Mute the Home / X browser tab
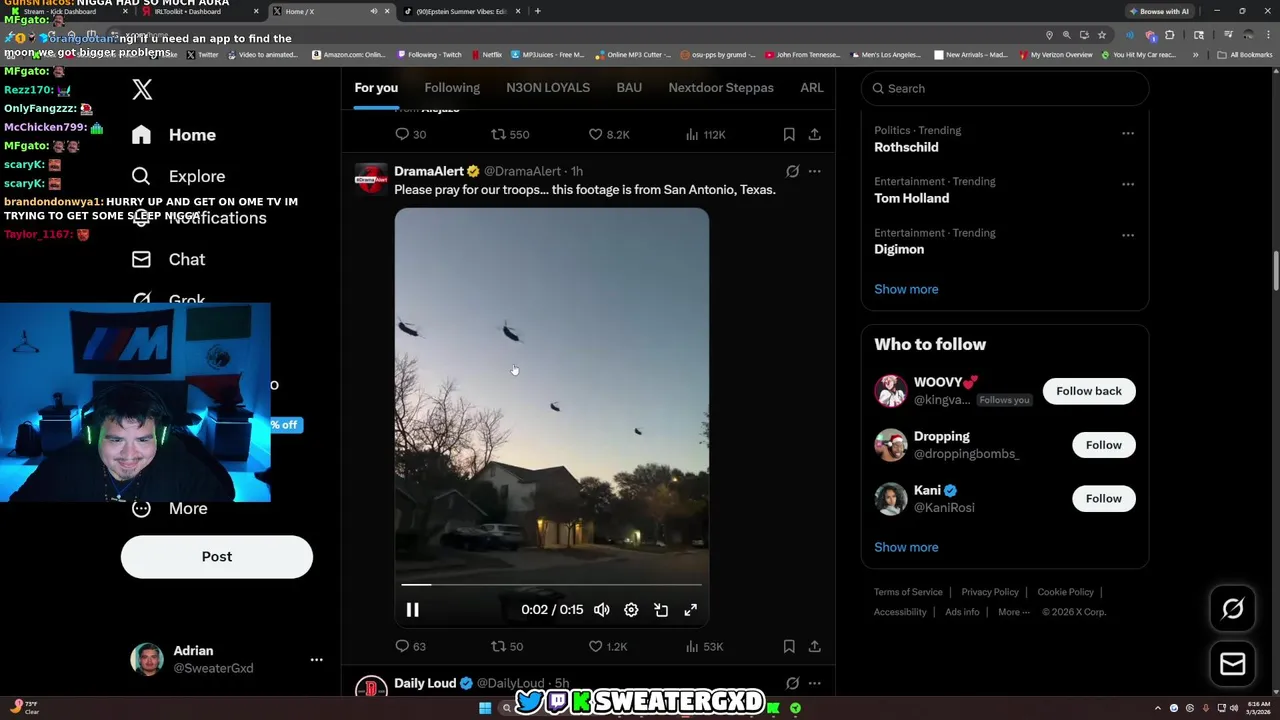The width and height of the screenshot is (1280, 720). pyautogui.click(x=374, y=11)
